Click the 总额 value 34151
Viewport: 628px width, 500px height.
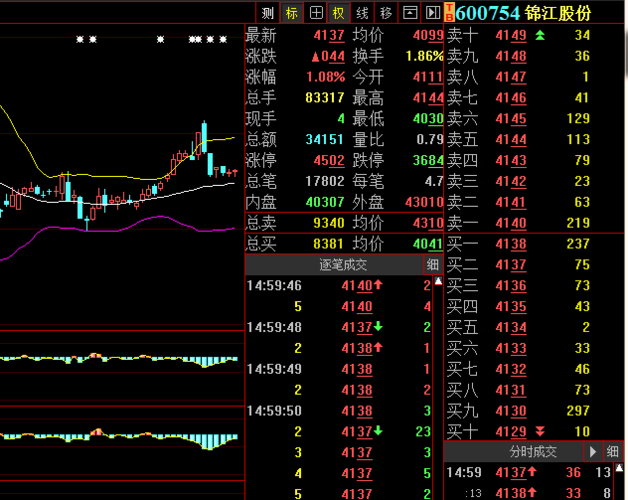325,139
